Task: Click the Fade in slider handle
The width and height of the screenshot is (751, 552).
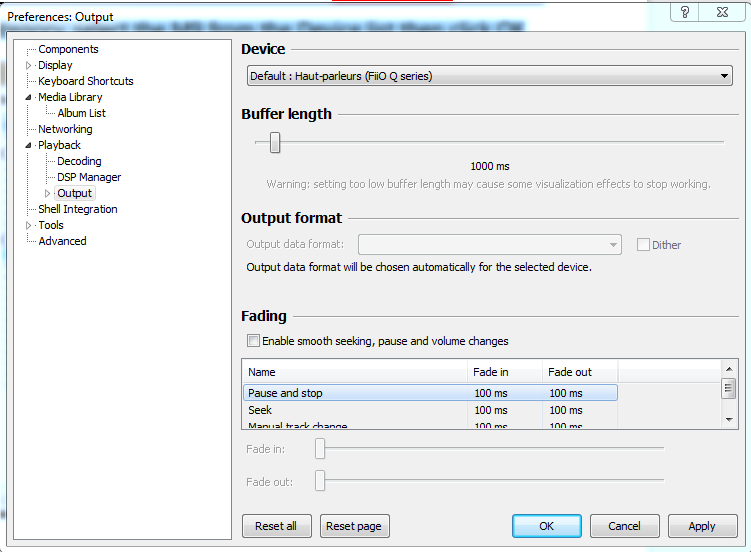Action: pyautogui.click(x=320, y=449)
